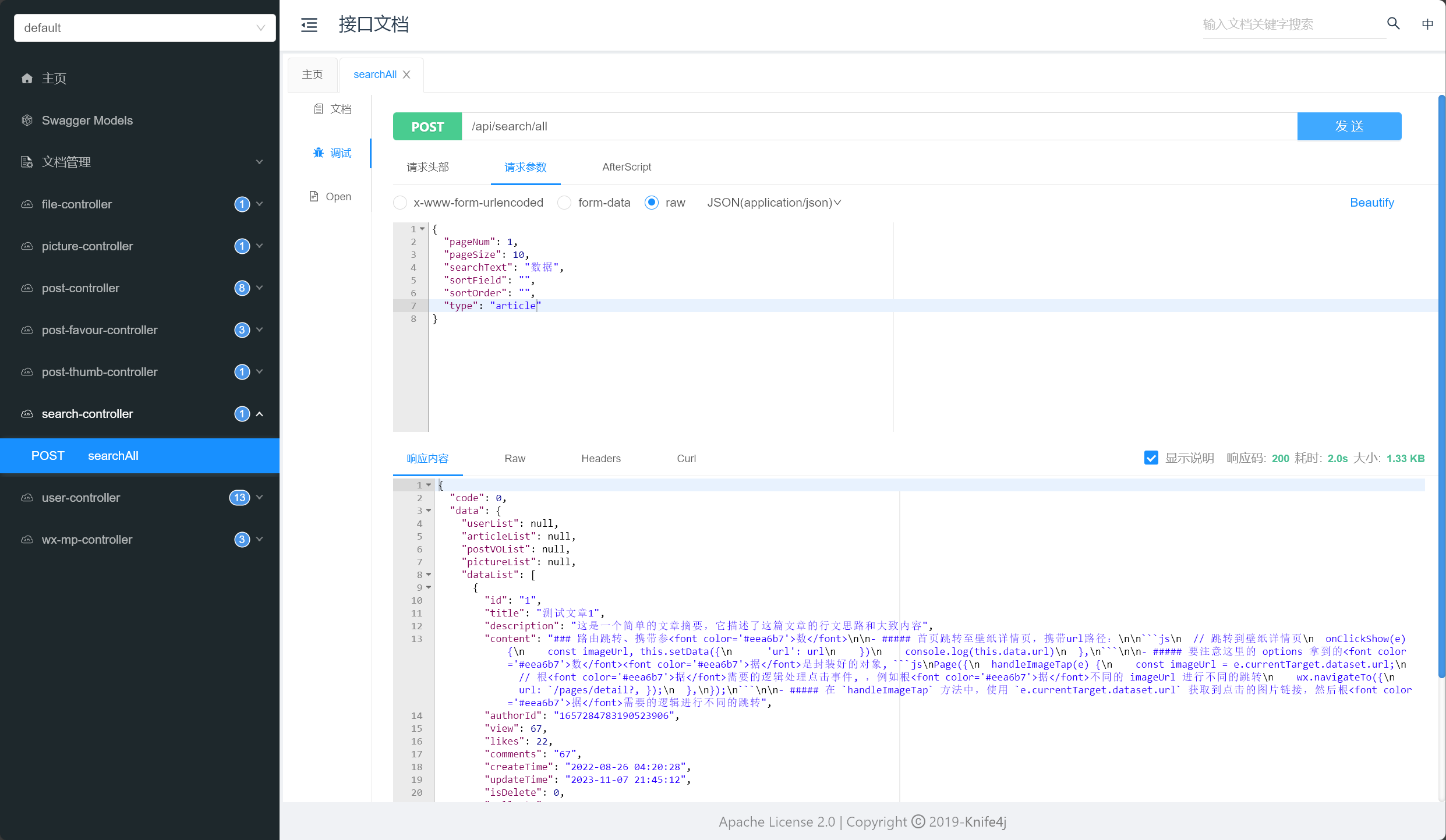Click the user-controller cloud icon
This screenshot has height=840, width=1446.
click(x=27, y=497)
